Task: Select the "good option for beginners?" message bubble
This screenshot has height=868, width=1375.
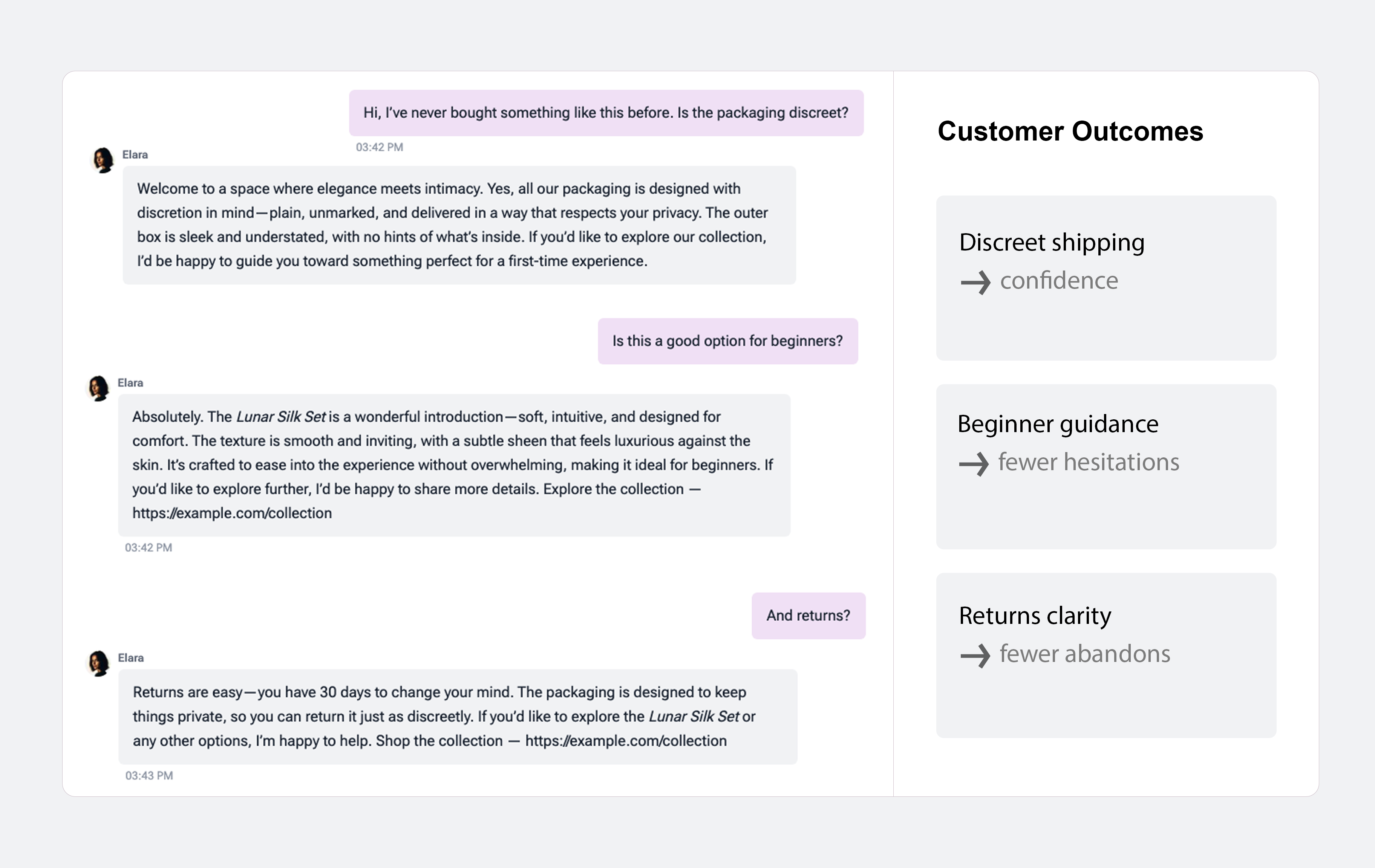Action: click(x=727, y=341)
